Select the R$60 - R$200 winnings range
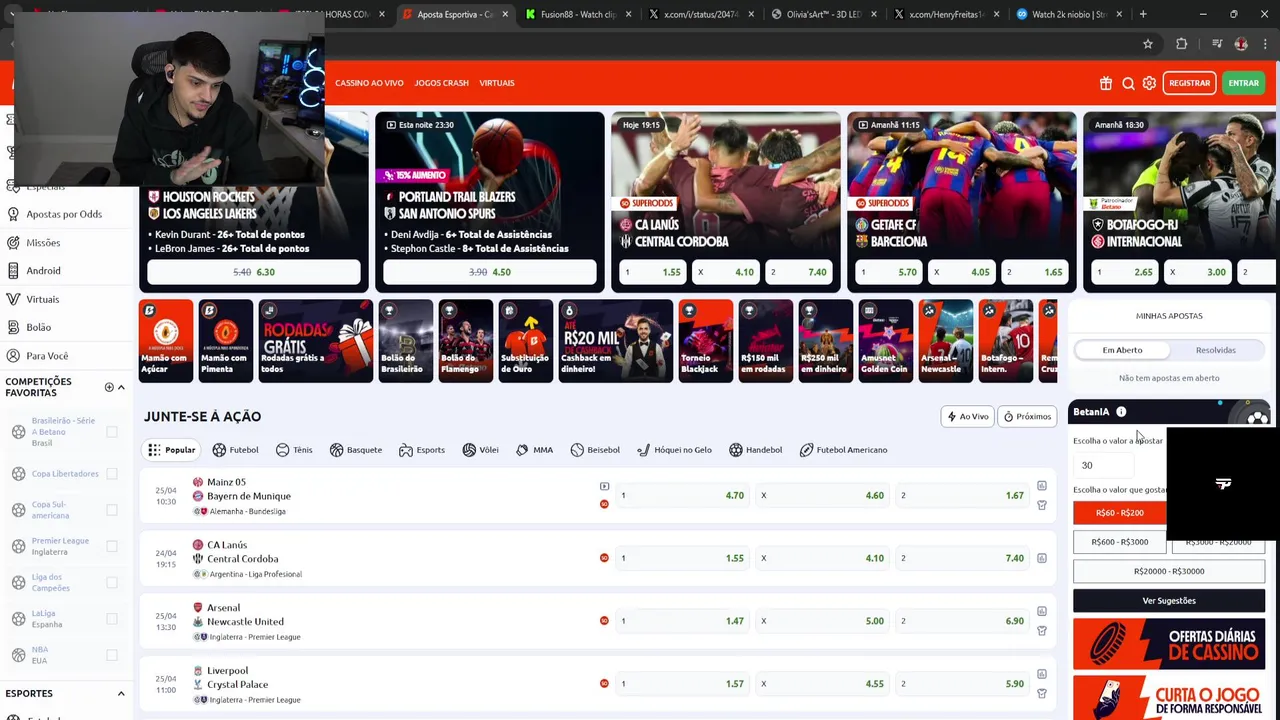This screenshot has height=720, width=1280. pyautogui.click(x=1119, y=513)
